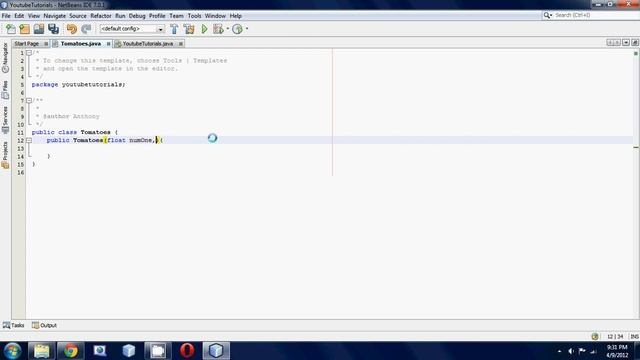Open the Output bottom panel

coord(44,325)
